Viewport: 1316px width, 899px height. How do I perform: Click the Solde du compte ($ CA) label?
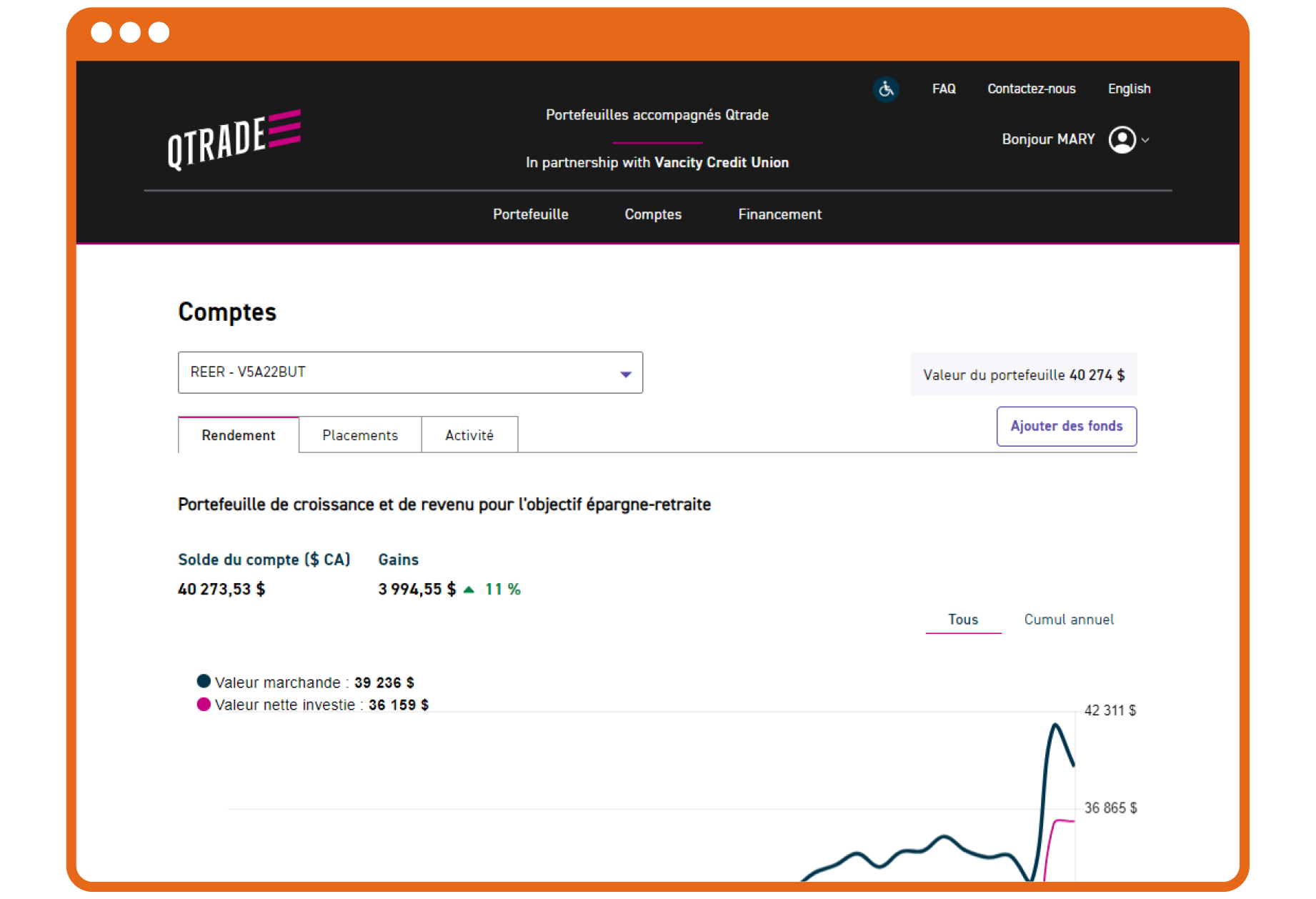pyautogui.click(x=264, y=560)
